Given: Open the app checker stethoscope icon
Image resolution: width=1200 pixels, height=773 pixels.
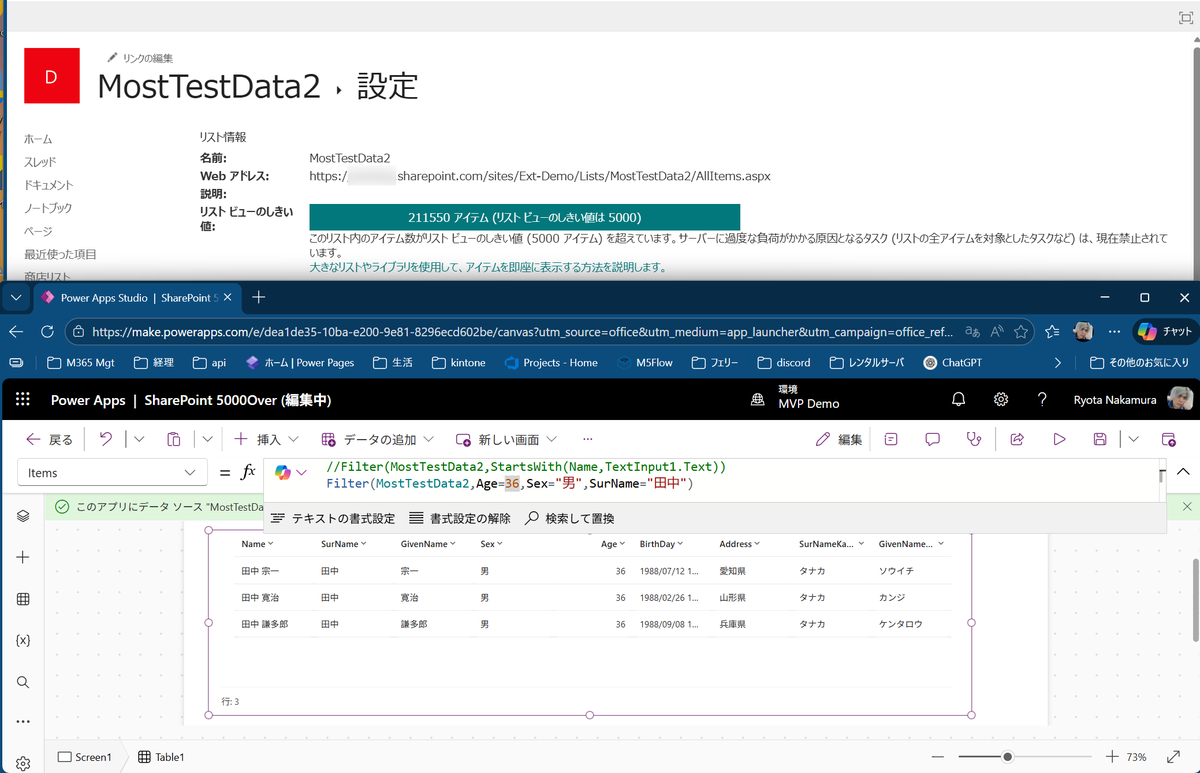Looking at the screenshot, I should (x=974, y=439).
